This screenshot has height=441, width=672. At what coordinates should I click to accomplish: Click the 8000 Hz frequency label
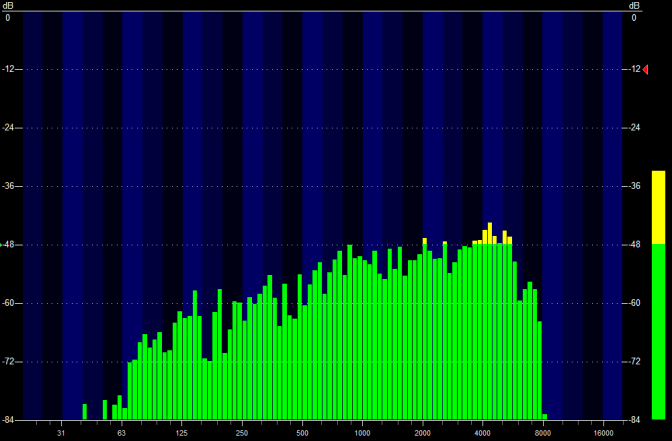[543, 433]
